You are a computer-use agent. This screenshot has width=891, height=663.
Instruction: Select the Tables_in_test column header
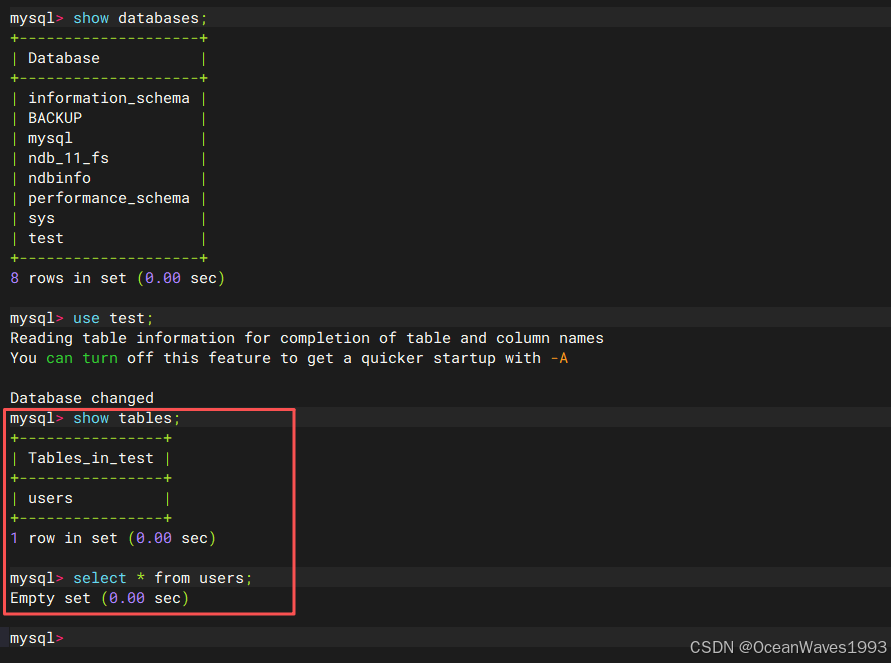(91, 458)
